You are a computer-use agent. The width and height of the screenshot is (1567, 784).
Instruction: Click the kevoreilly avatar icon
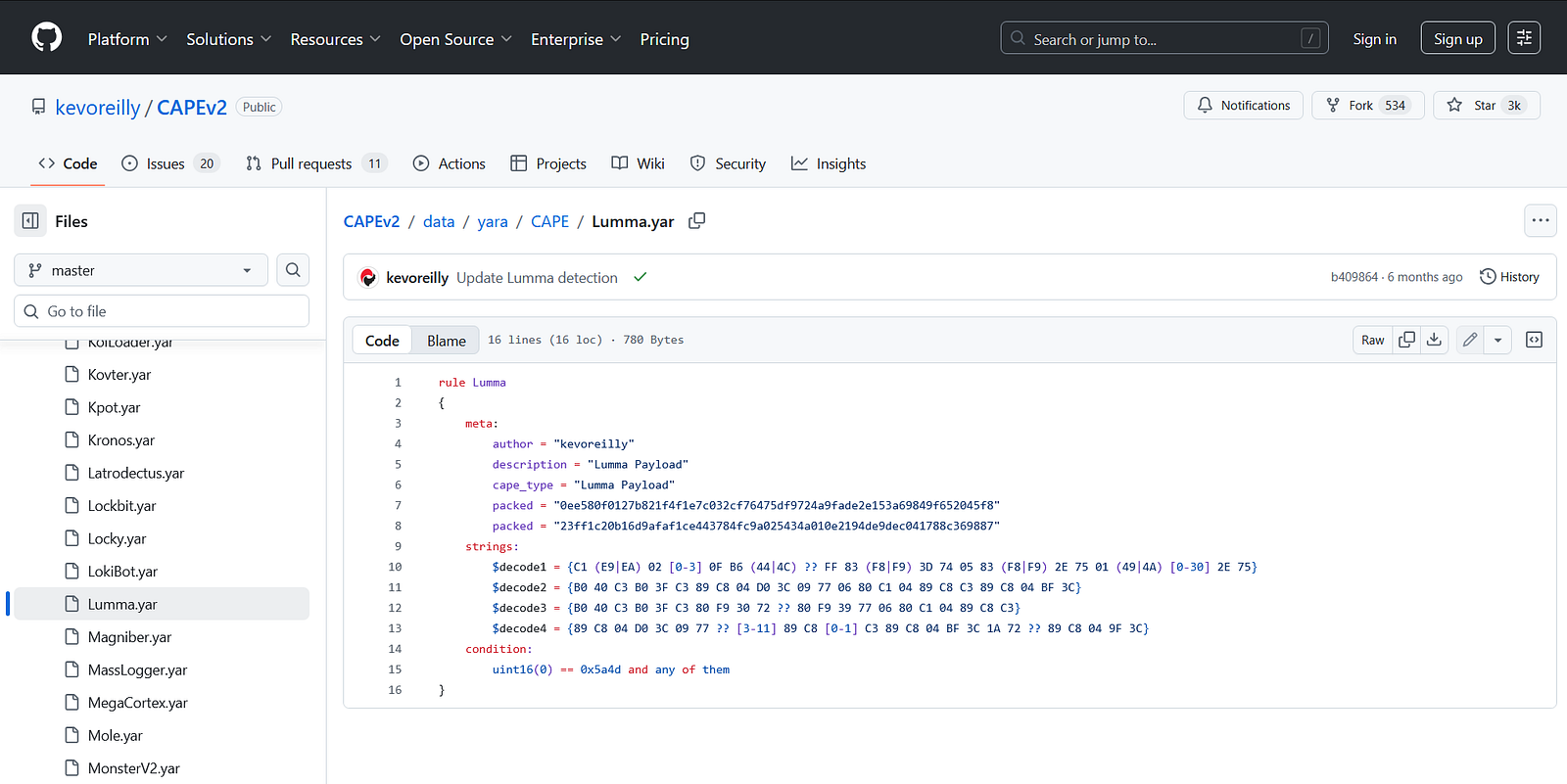pos(368,278)
